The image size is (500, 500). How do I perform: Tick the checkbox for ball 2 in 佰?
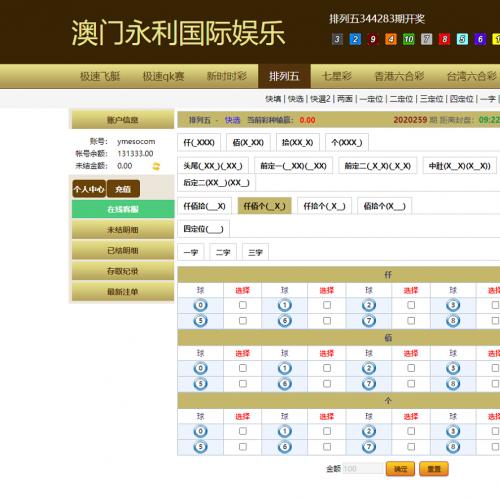click(x=411, y=368)
